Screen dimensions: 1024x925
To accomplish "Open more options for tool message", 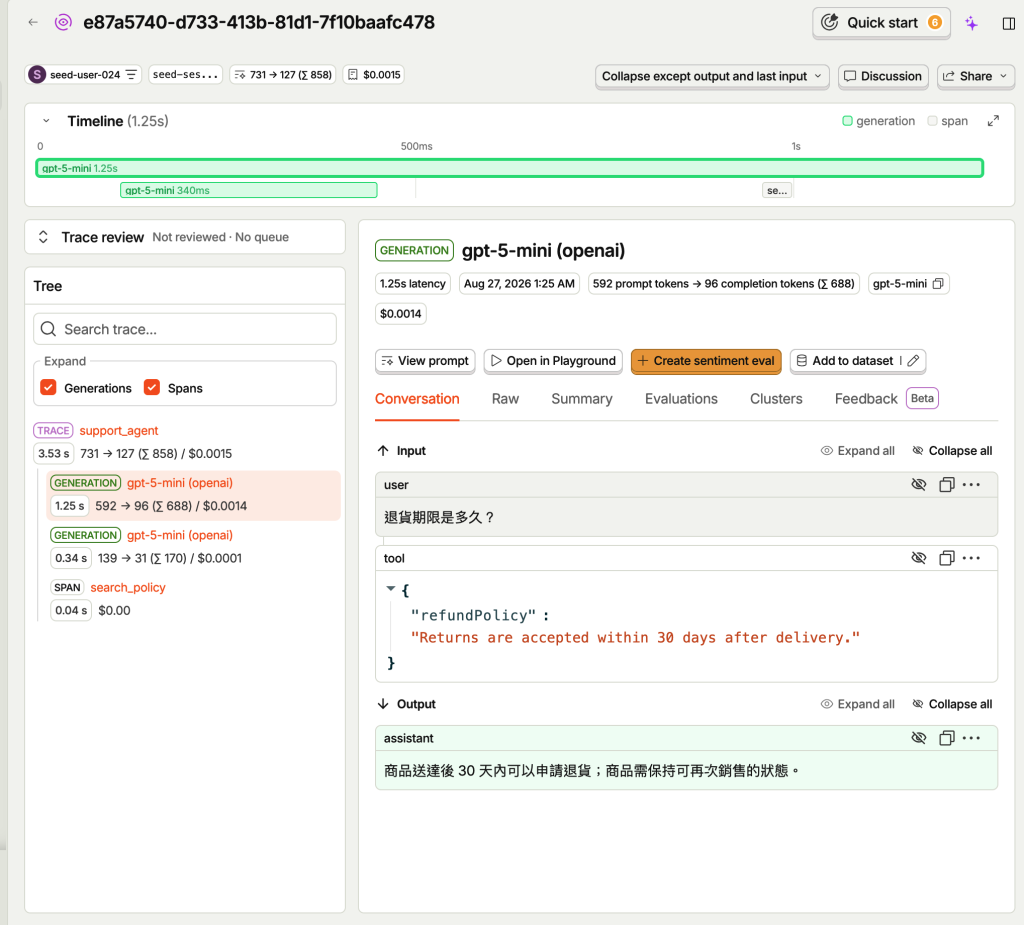I will 971,558.
